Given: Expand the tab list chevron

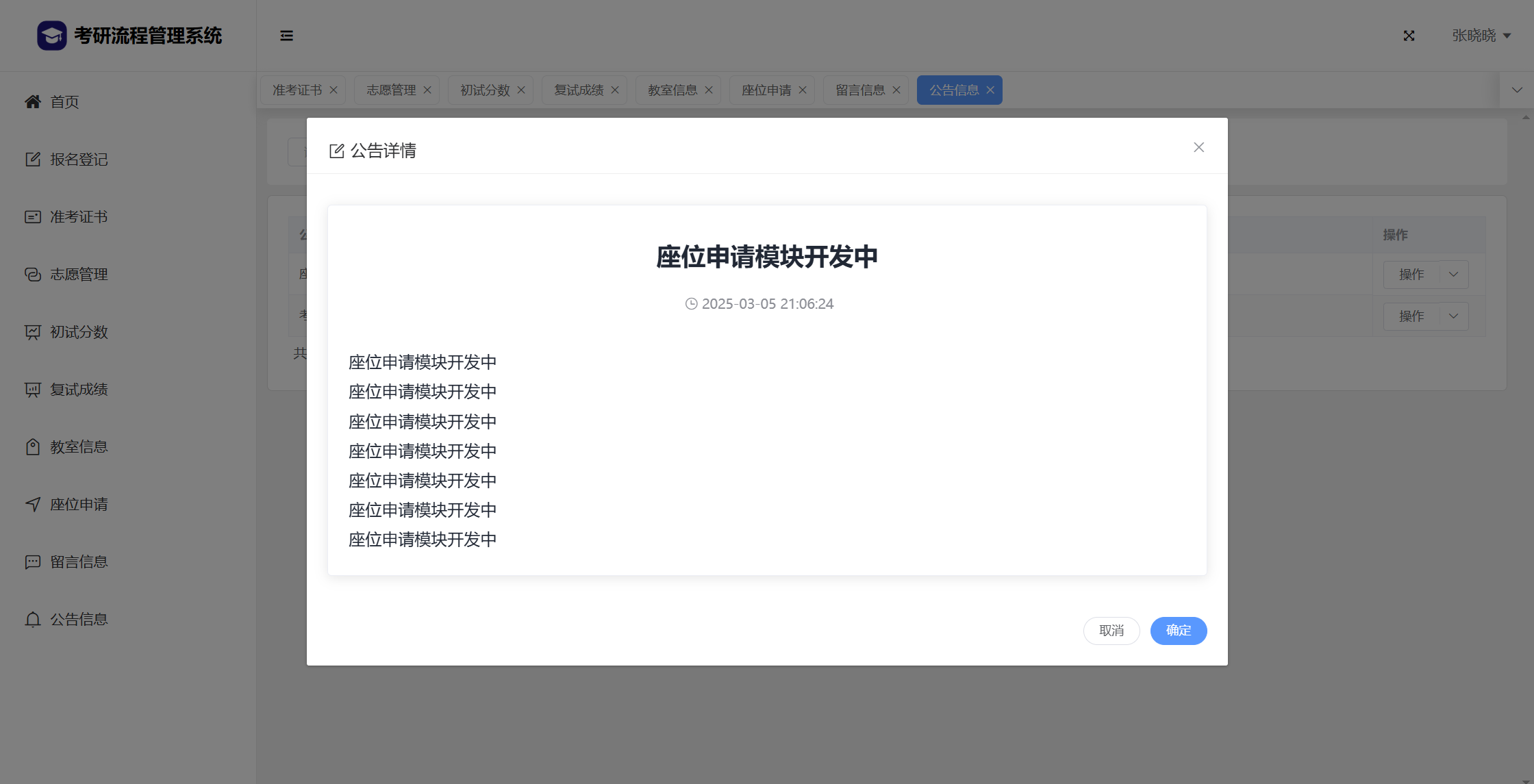Looking at the screenshot, I should 1517,90.
